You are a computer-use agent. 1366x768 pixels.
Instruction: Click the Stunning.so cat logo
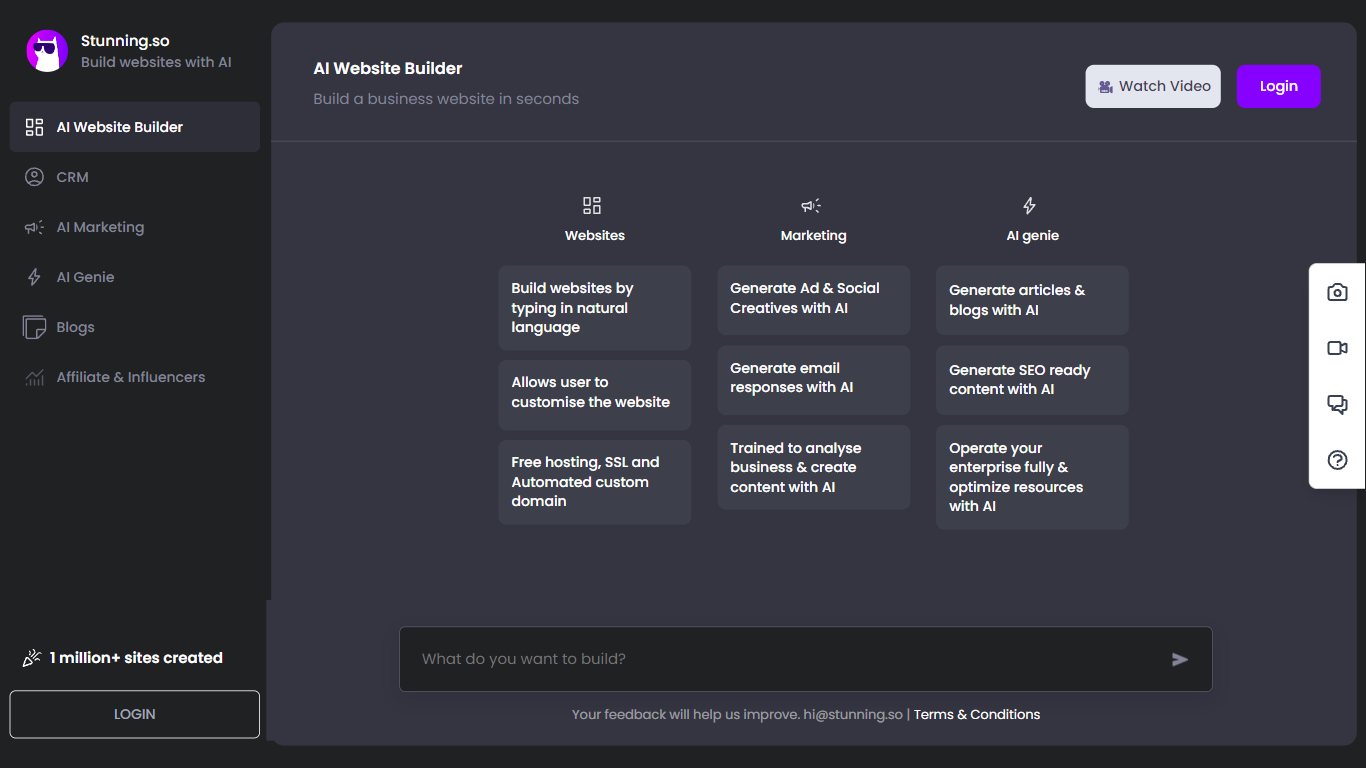[x=46, y=51]
